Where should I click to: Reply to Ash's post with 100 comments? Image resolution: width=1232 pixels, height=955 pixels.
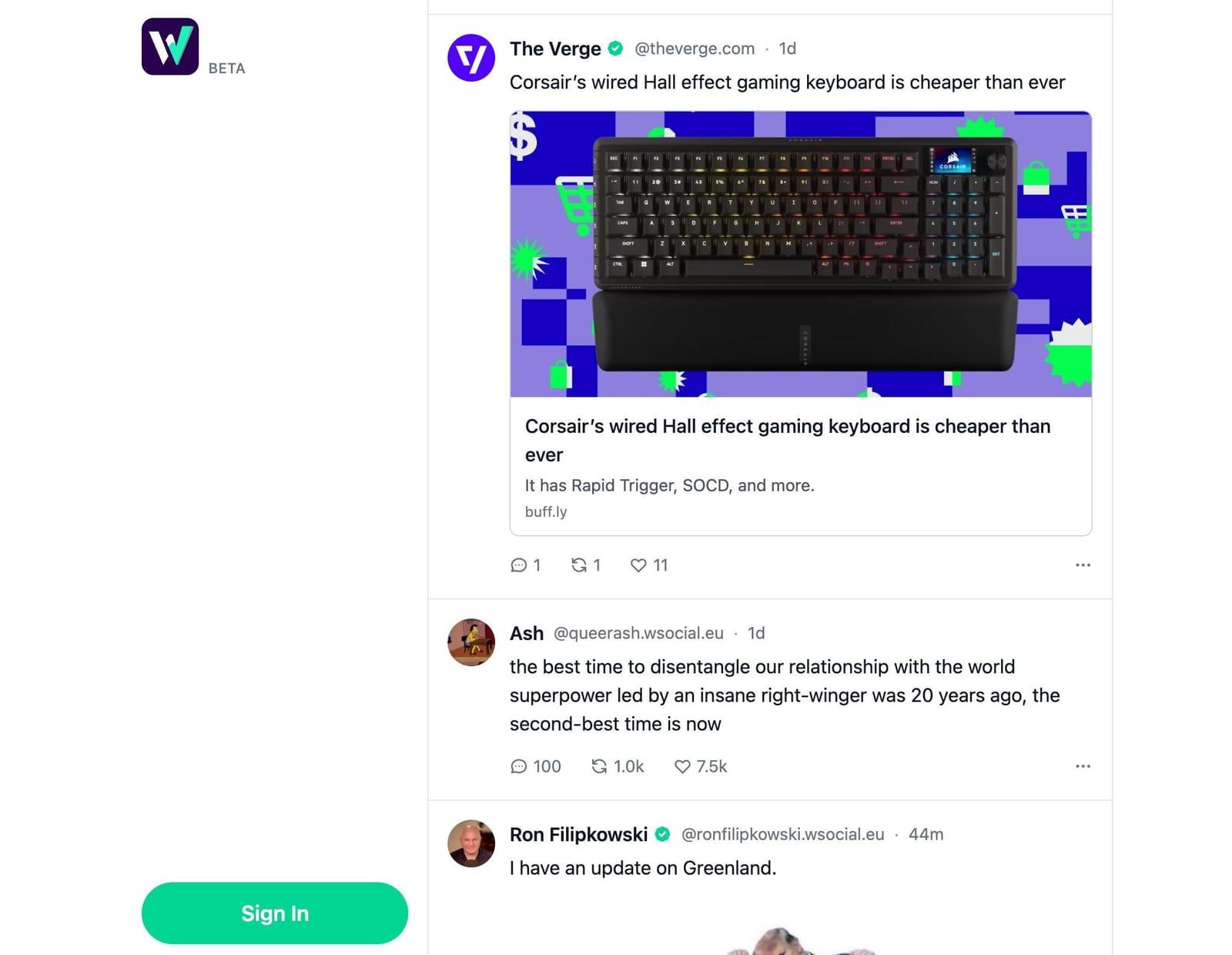pyautogui.click(x=536, y=766)
